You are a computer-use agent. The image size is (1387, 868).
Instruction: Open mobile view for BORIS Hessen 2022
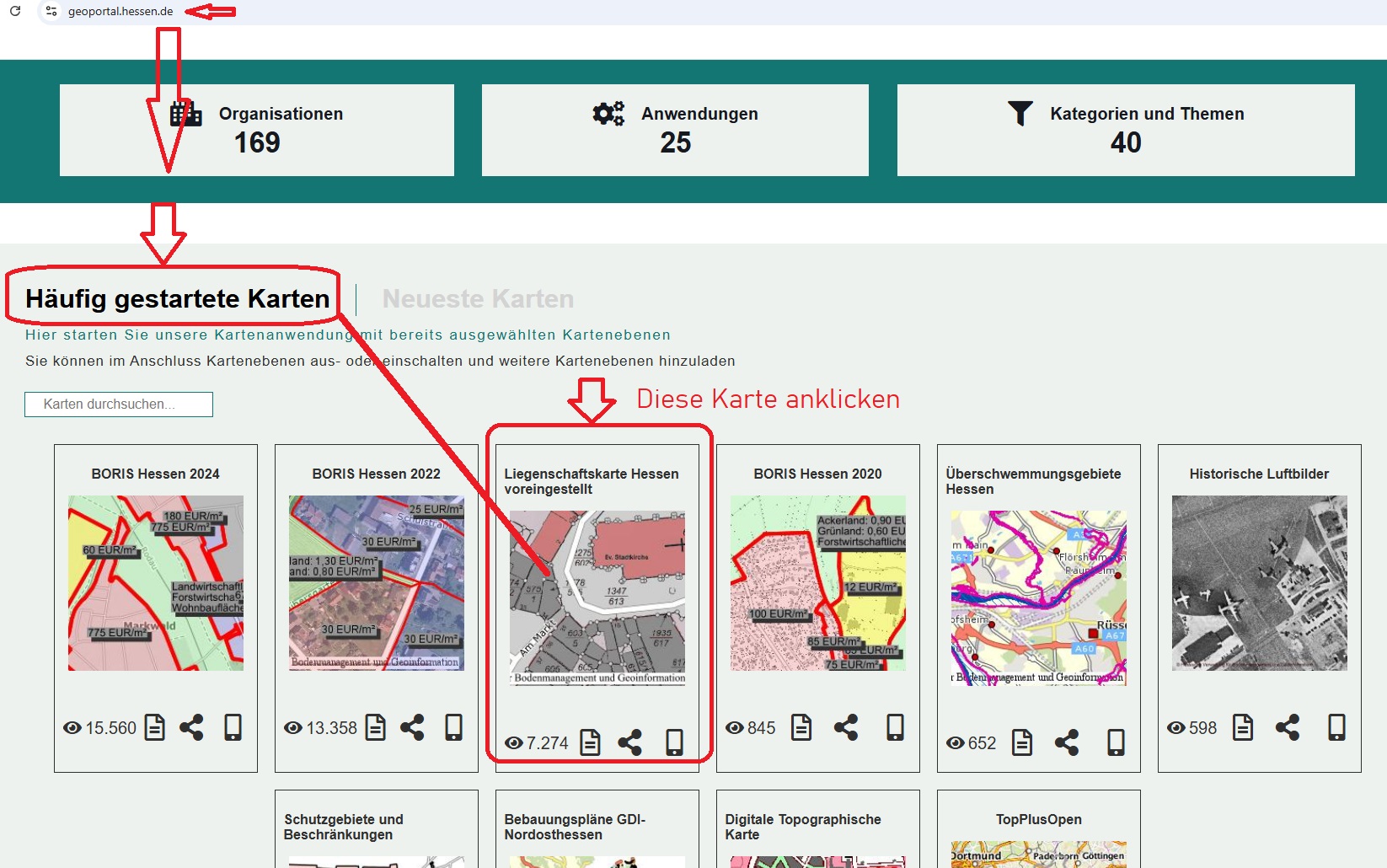pos(454,727)
